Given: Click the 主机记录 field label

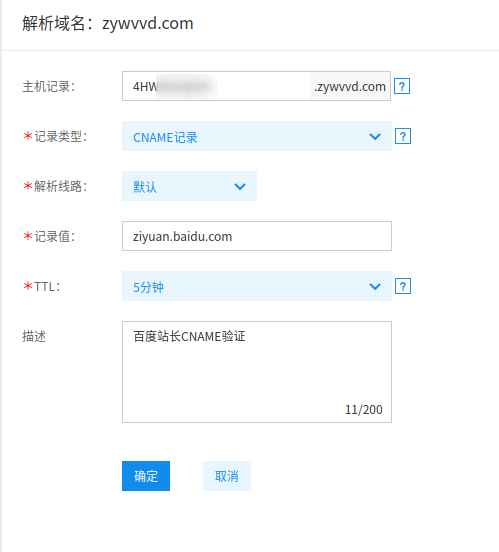Looking at the screenshot, I should coord(49,87).
